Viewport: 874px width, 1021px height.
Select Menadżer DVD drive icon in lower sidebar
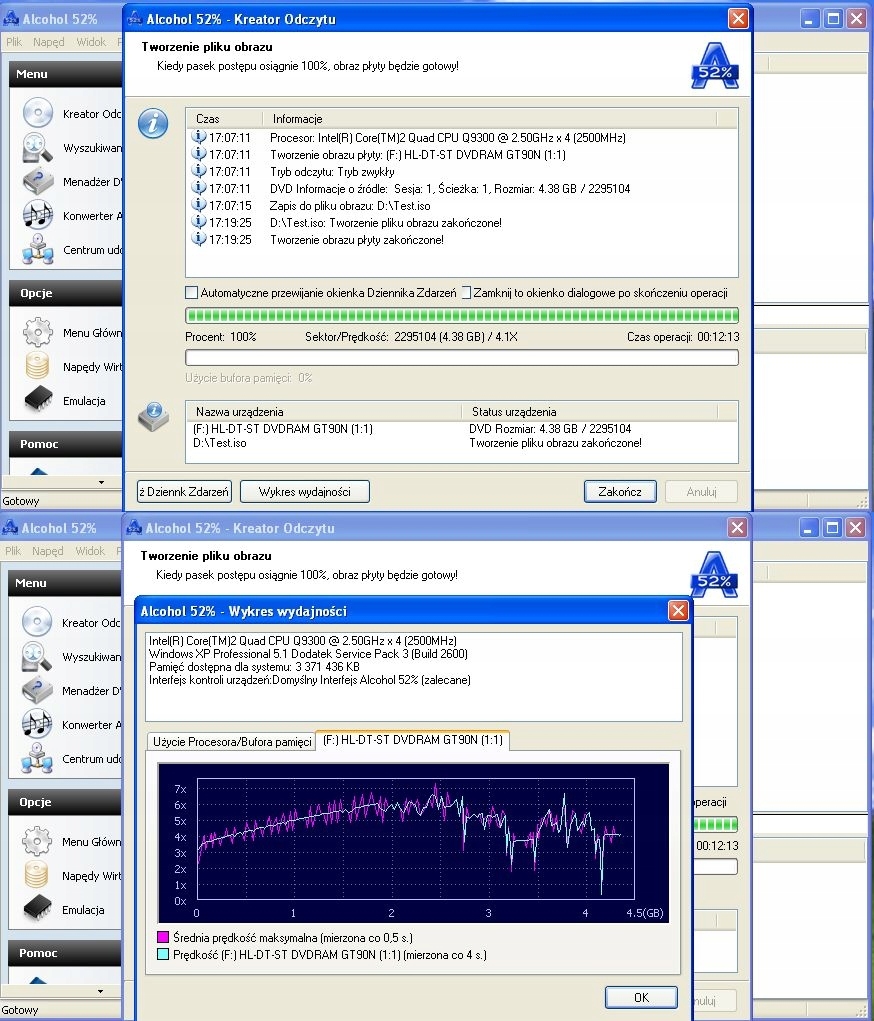point(36,690)
